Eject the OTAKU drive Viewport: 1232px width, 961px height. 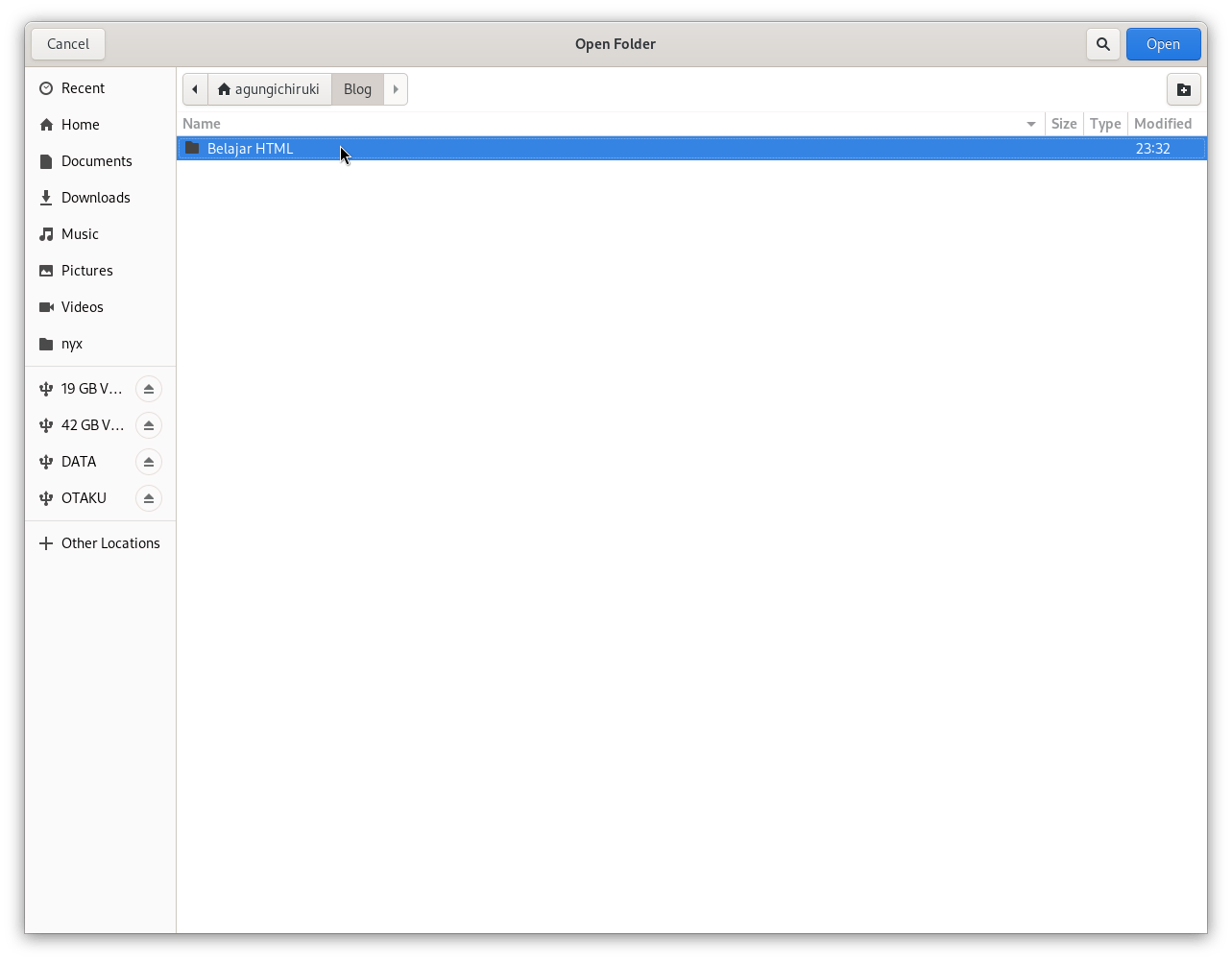[149, 498]
